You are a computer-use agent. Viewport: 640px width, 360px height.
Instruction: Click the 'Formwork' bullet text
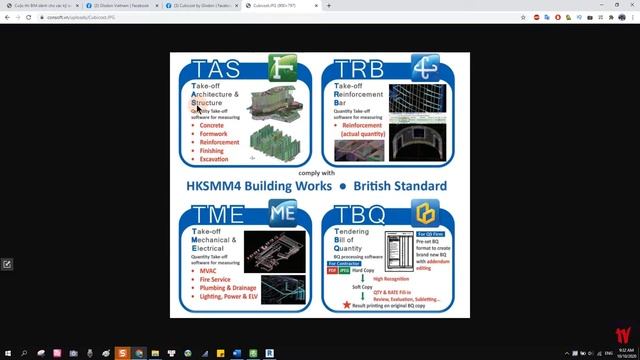[x=213, y=134]
